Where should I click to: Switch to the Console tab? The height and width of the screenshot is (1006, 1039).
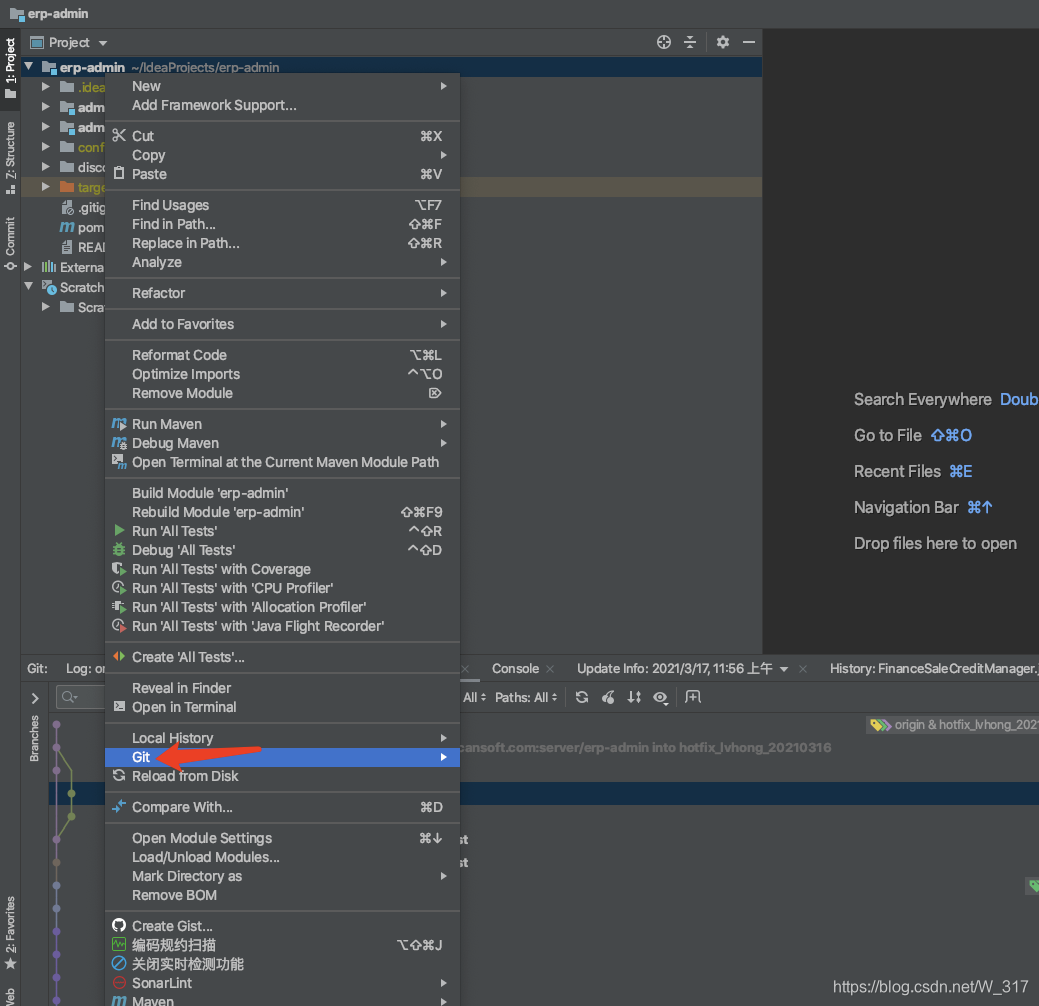click(x=515, y=669)
